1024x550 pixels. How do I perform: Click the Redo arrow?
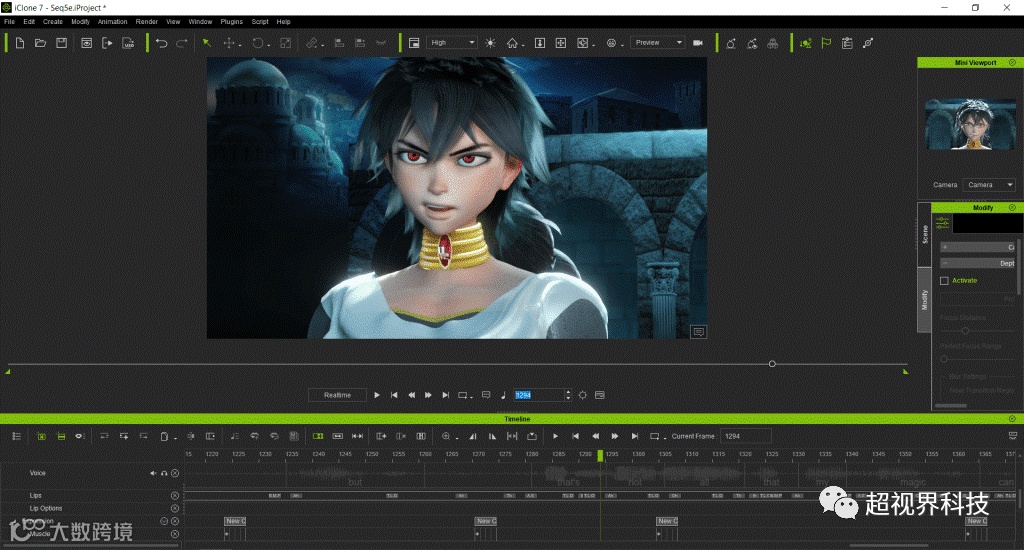coord(182,43)
